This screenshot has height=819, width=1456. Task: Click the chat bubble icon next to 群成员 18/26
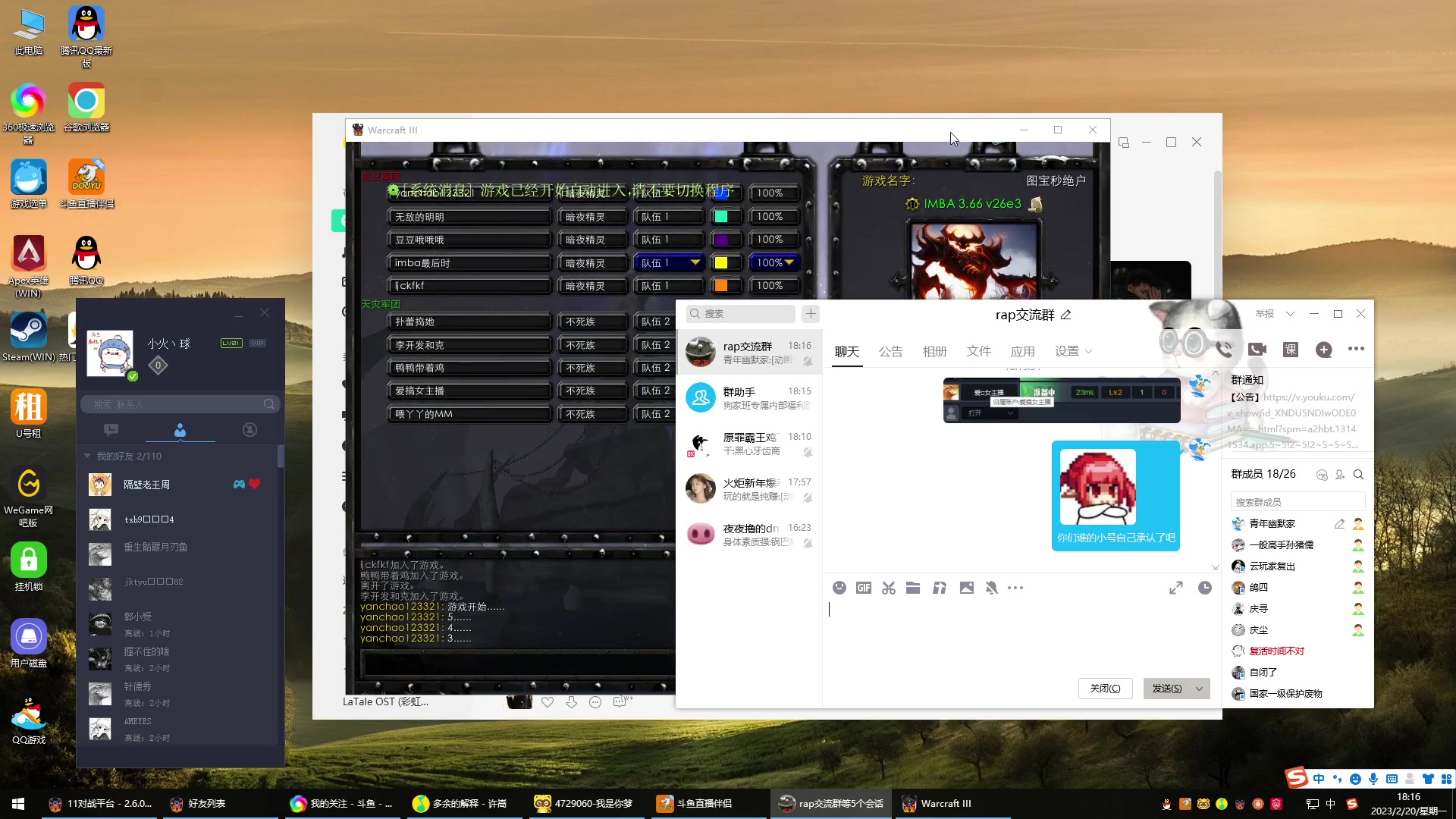pyautogui.click(x=1322, y=475)
